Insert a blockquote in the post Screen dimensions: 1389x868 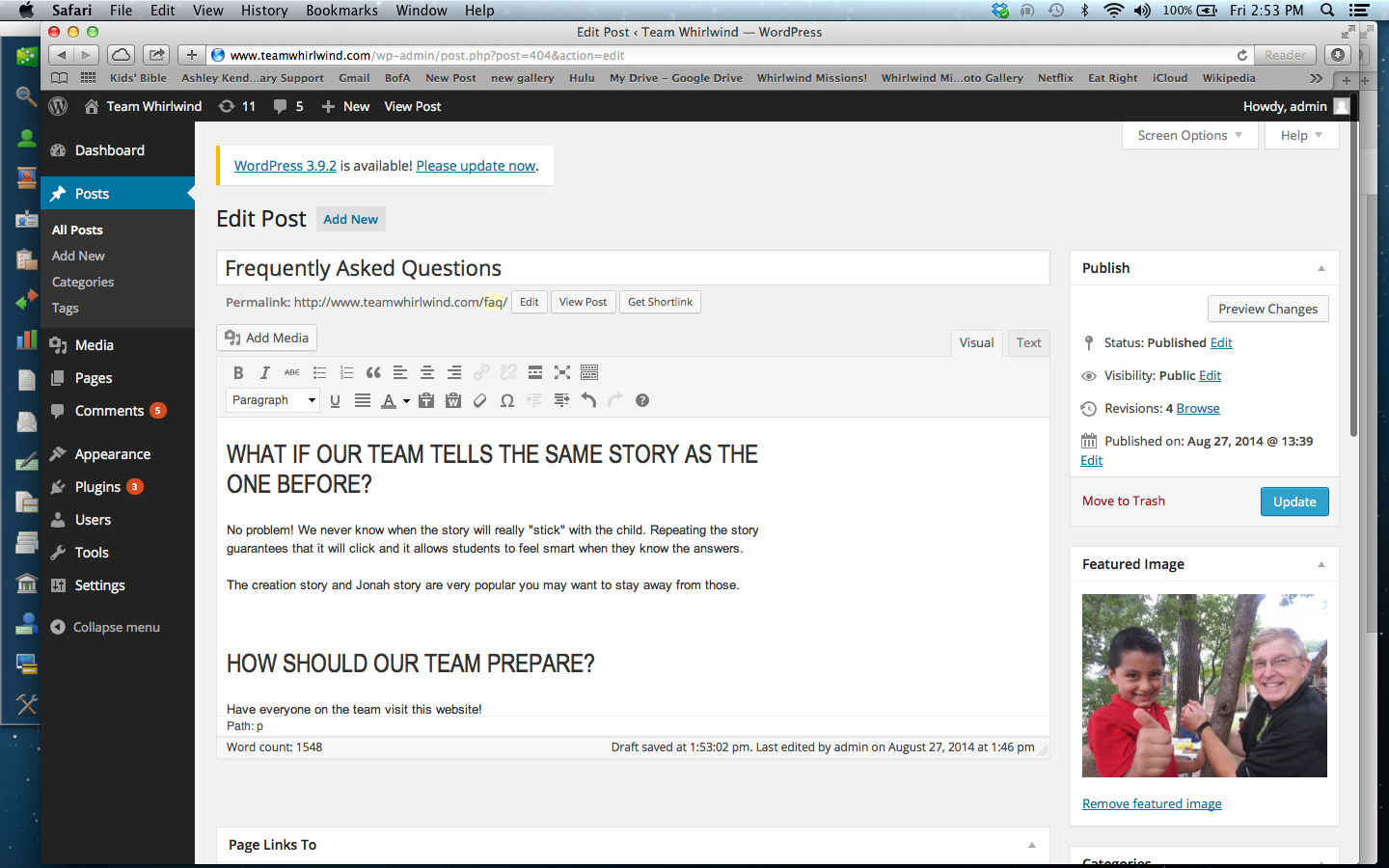pos(373,373)
